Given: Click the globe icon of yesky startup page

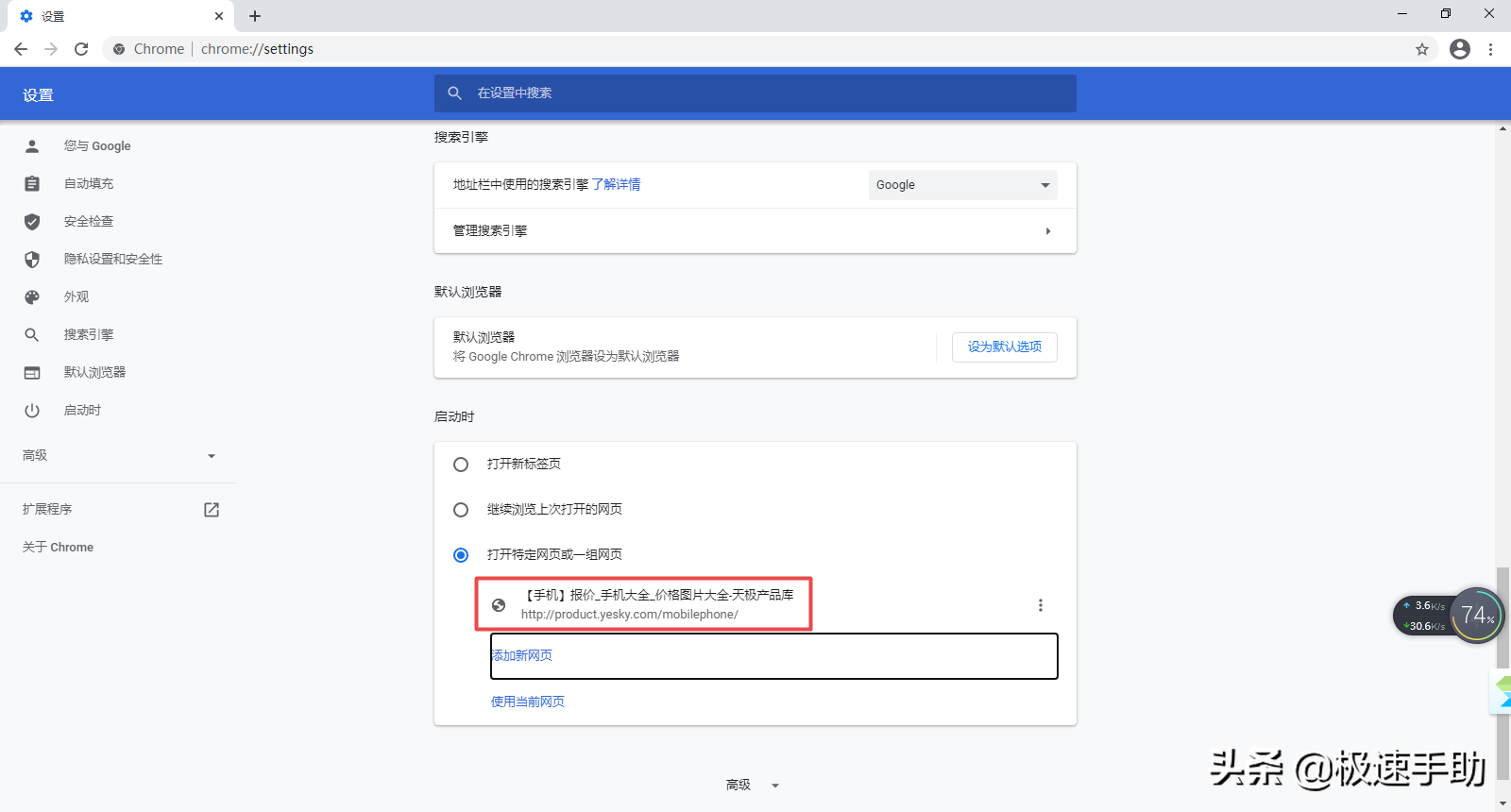Looking at the screenshot, I should coord(499,605).
